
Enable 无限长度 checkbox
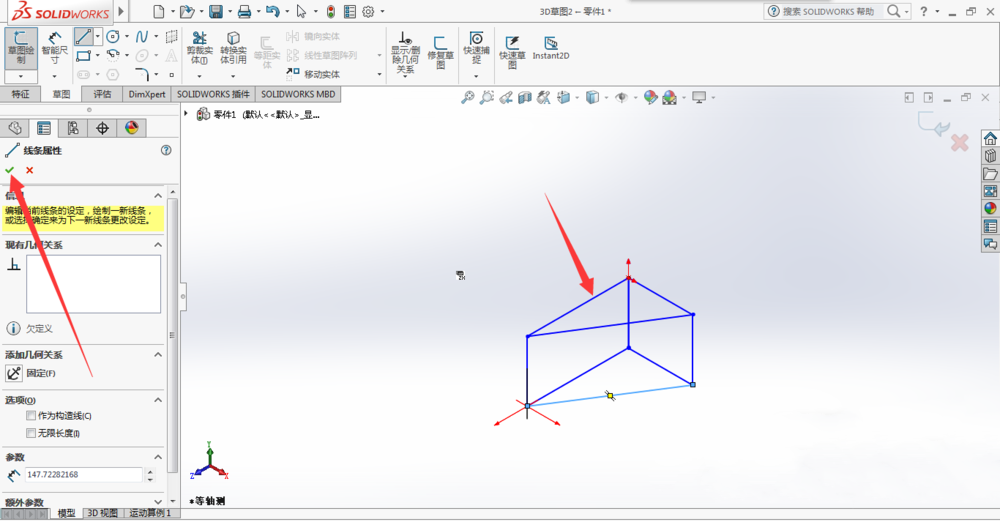click(31, 433)
